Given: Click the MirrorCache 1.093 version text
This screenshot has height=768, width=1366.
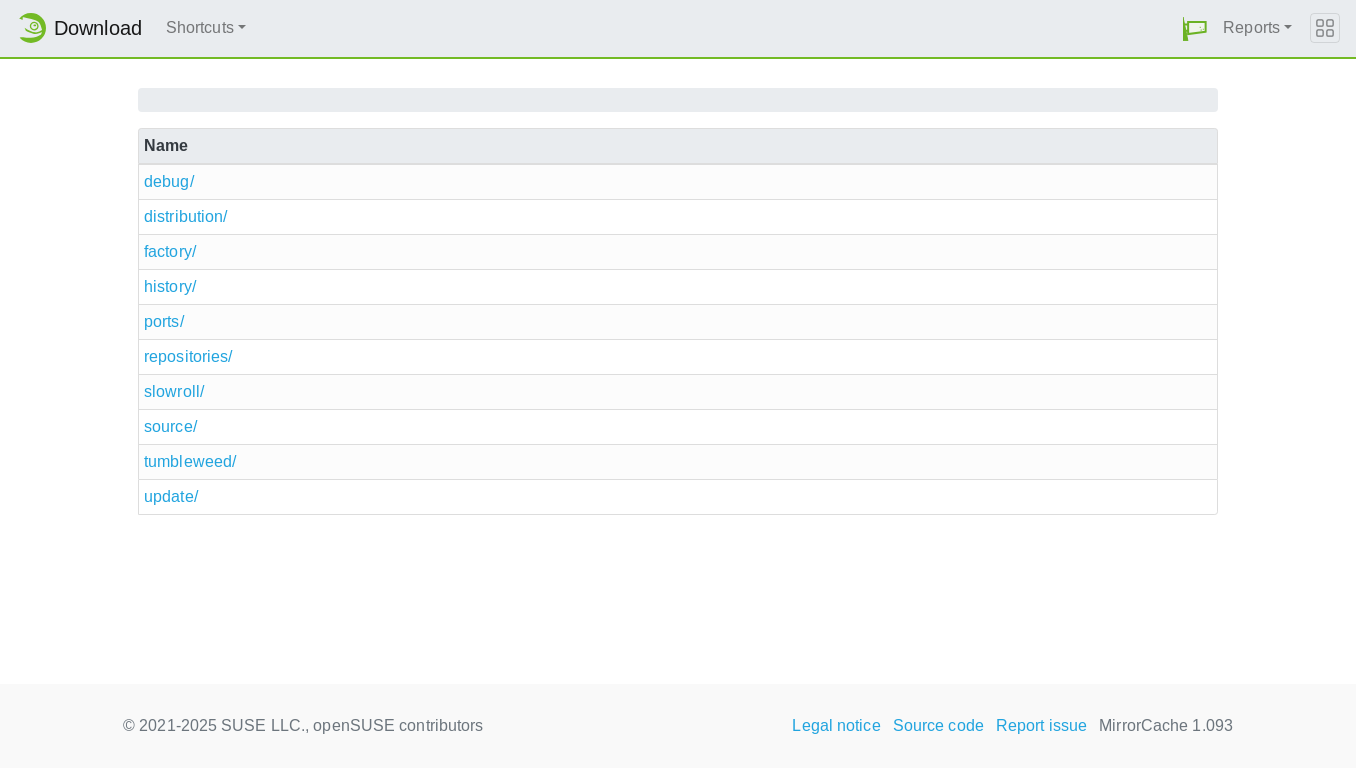Looking at the screenshot, I should (x=1166, y=726).
